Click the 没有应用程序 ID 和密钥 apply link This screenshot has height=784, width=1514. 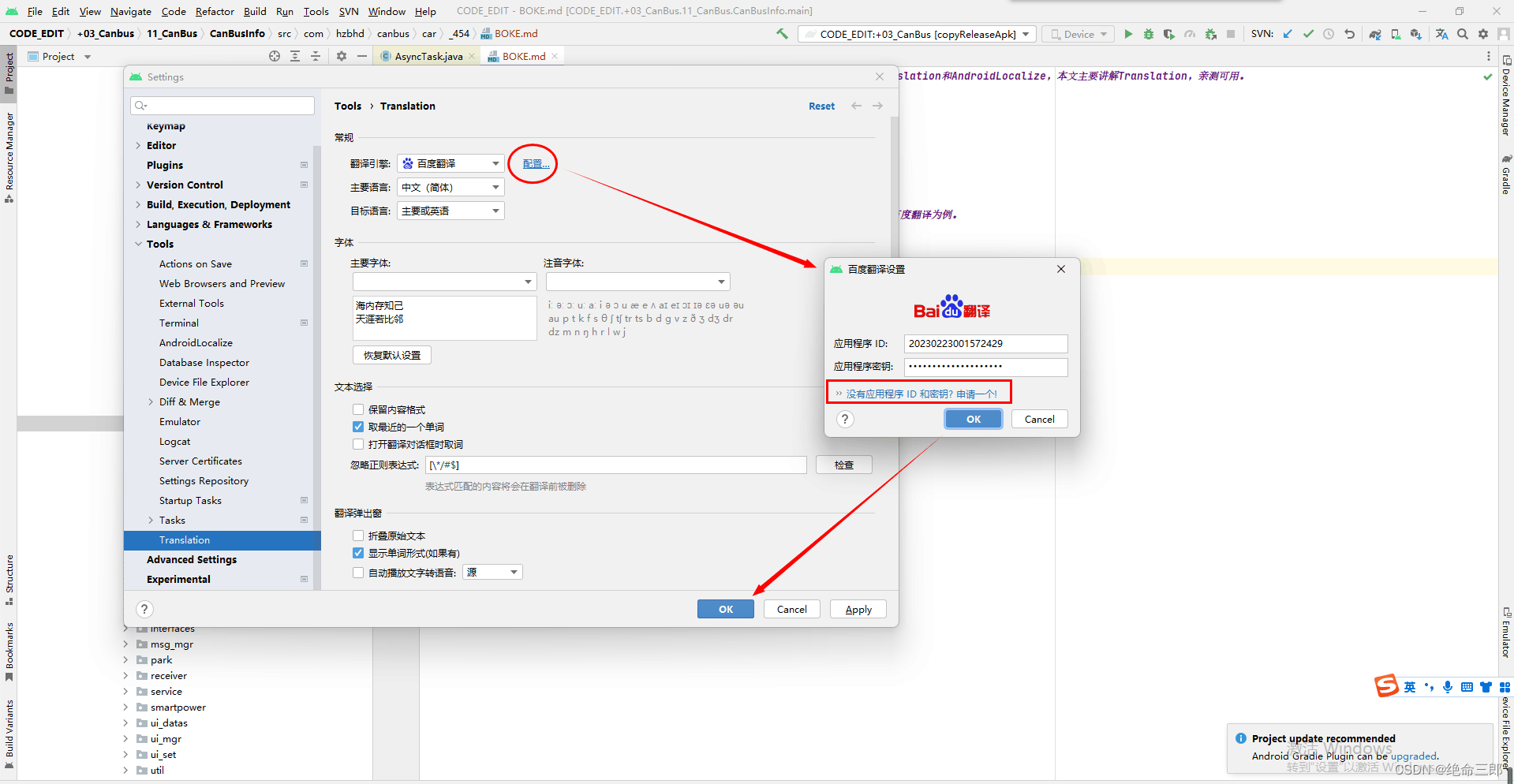click(x=921, y=394)
